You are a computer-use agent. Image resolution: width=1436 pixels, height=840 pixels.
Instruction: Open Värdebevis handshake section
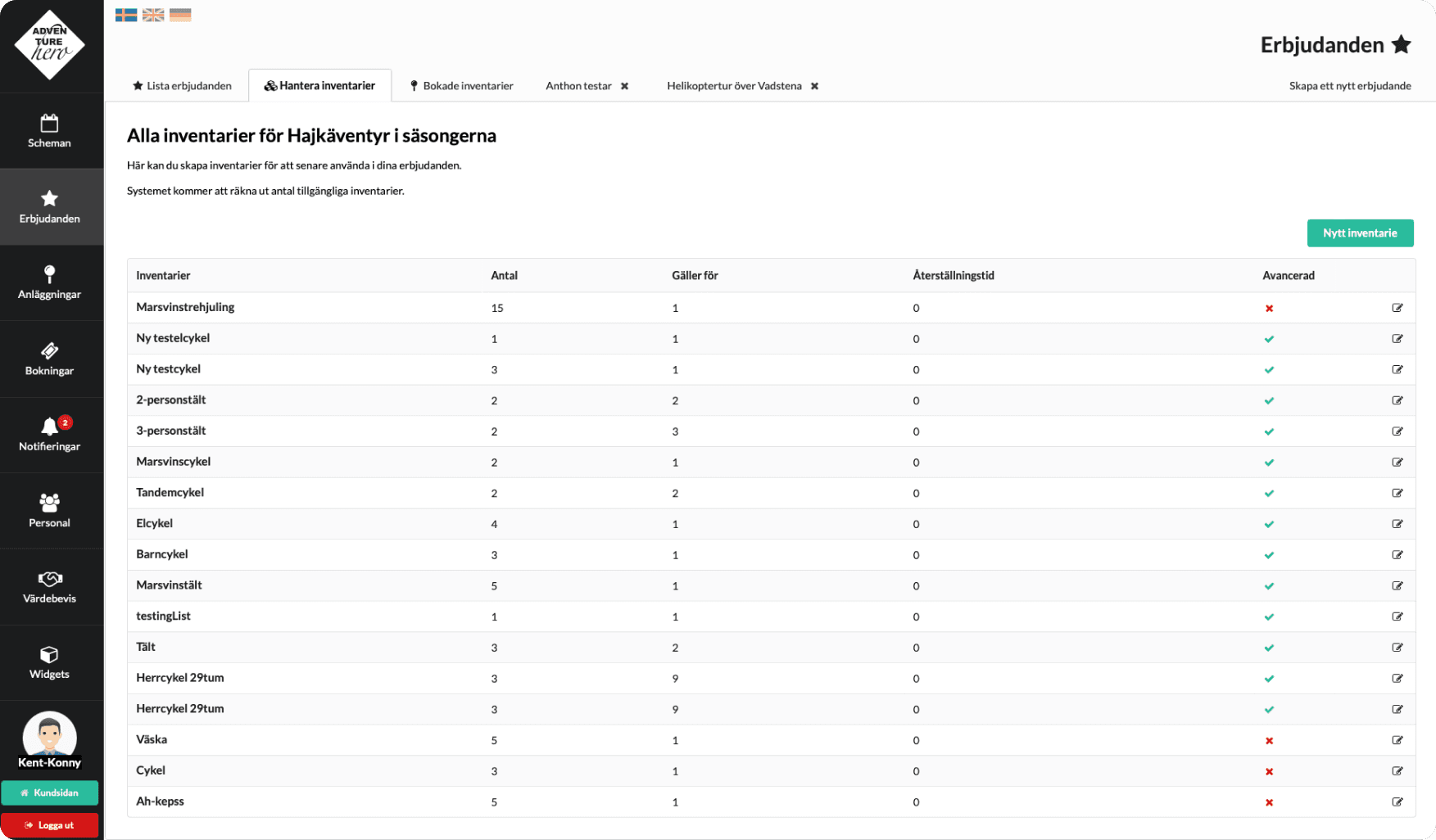click(x=49, y=586)
